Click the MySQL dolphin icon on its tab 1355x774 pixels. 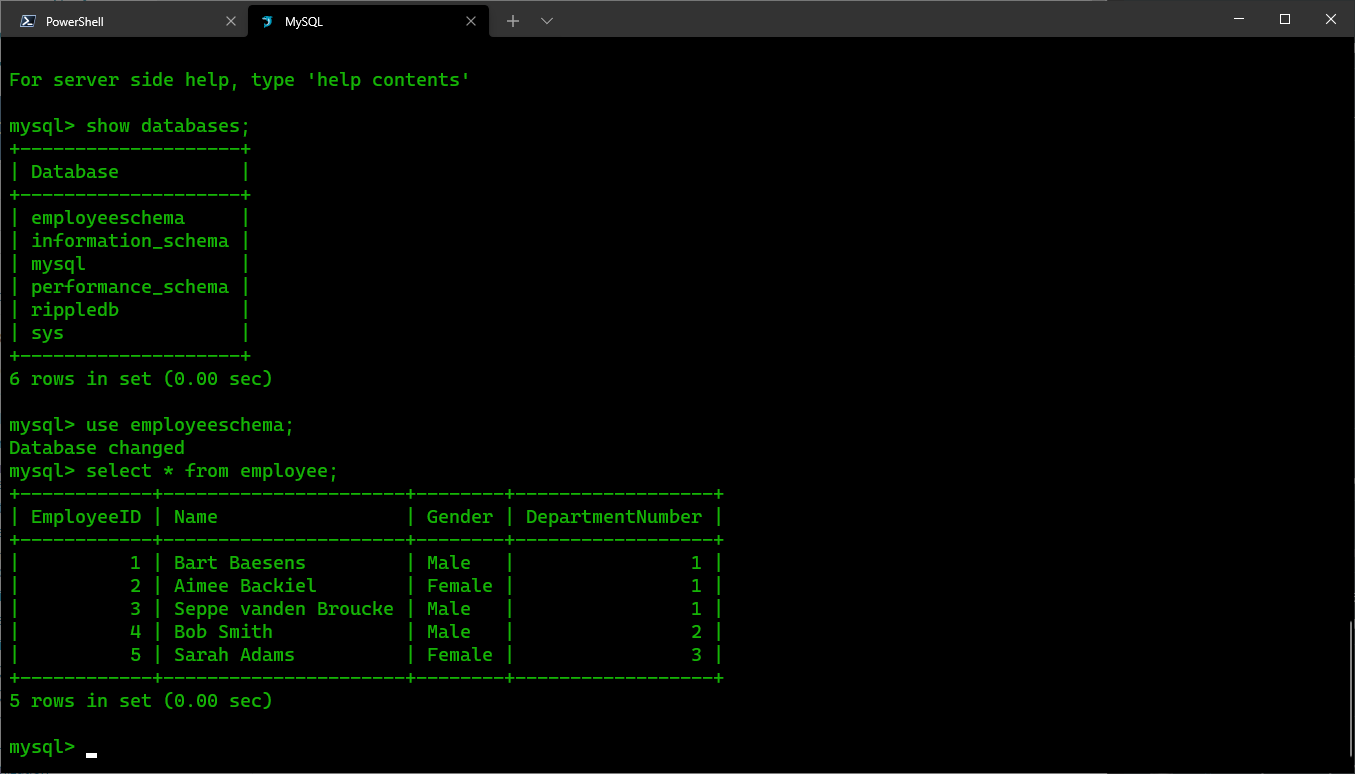pyautogui.click(x=265, y=20)
